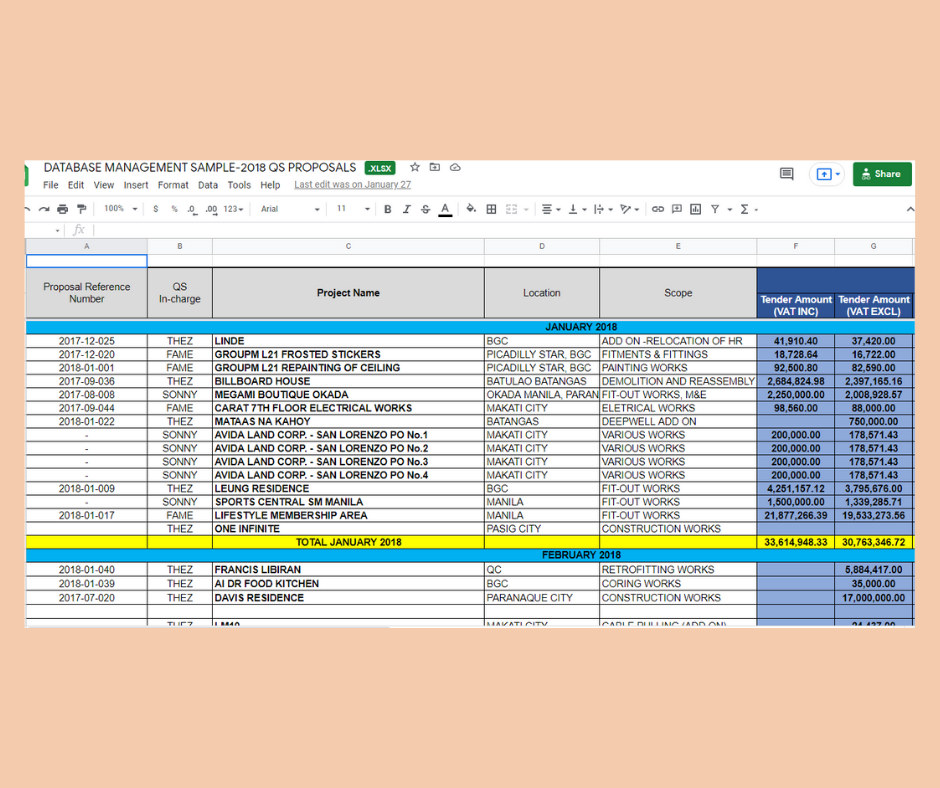Click the 'MEGAMI BOUTIQUE OKADA' cell
940x788 pixels.
348,395
